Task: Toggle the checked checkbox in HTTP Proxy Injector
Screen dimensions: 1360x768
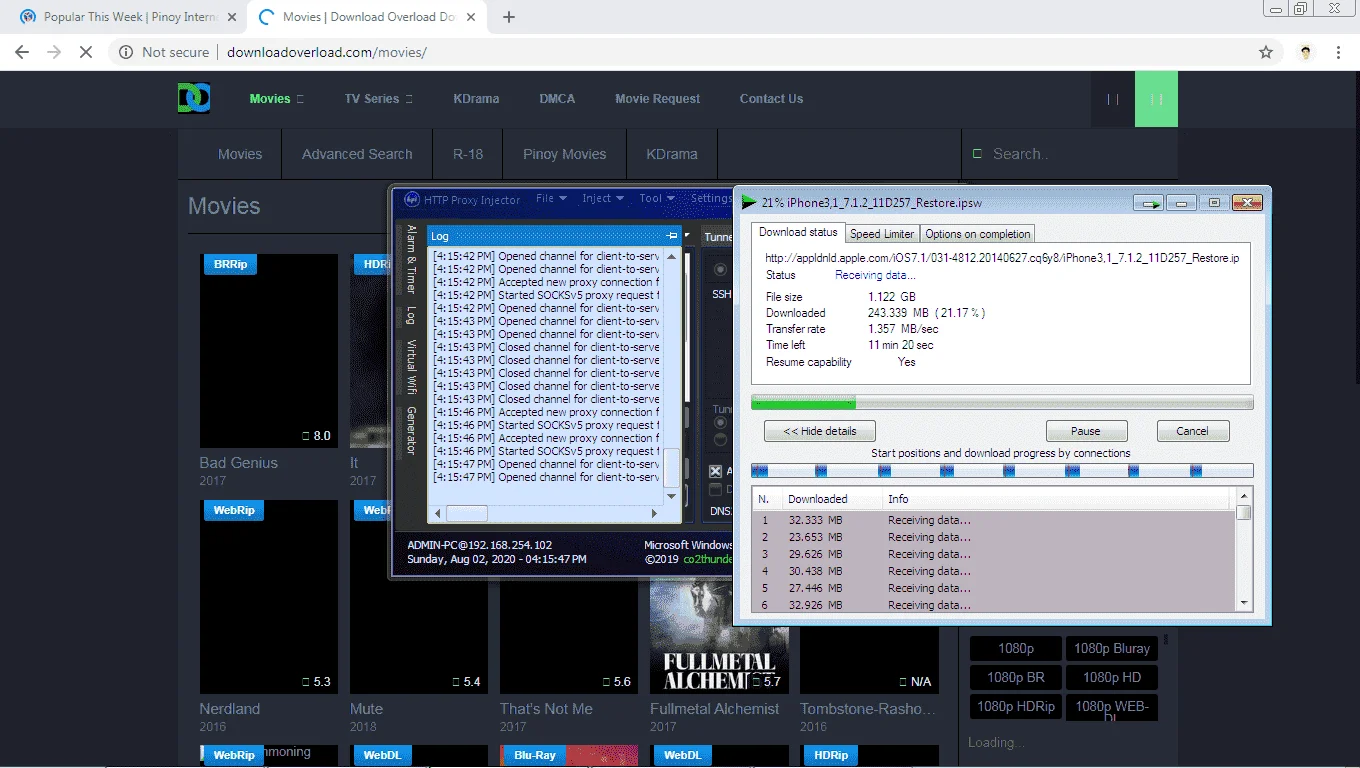Action: pyautogui.click(x=715, y=471)
